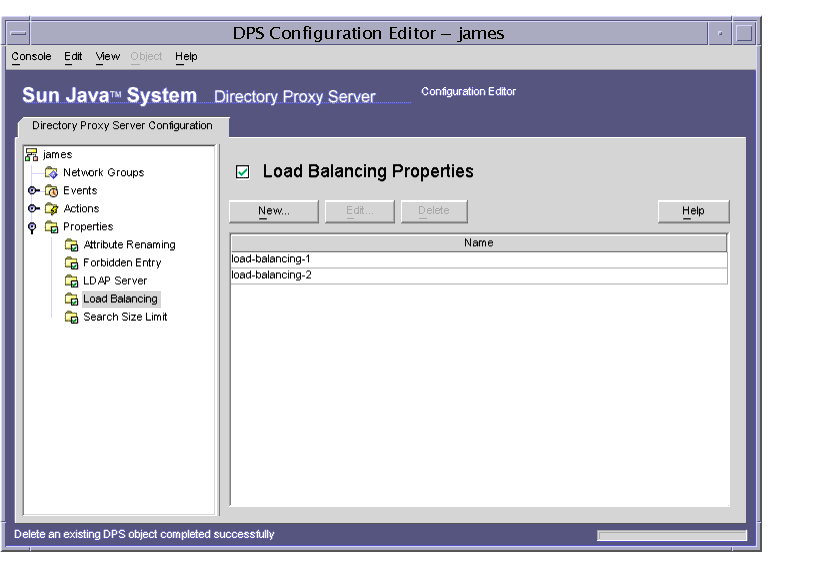Click the Sun Java System banner text

tap(110, 95)
